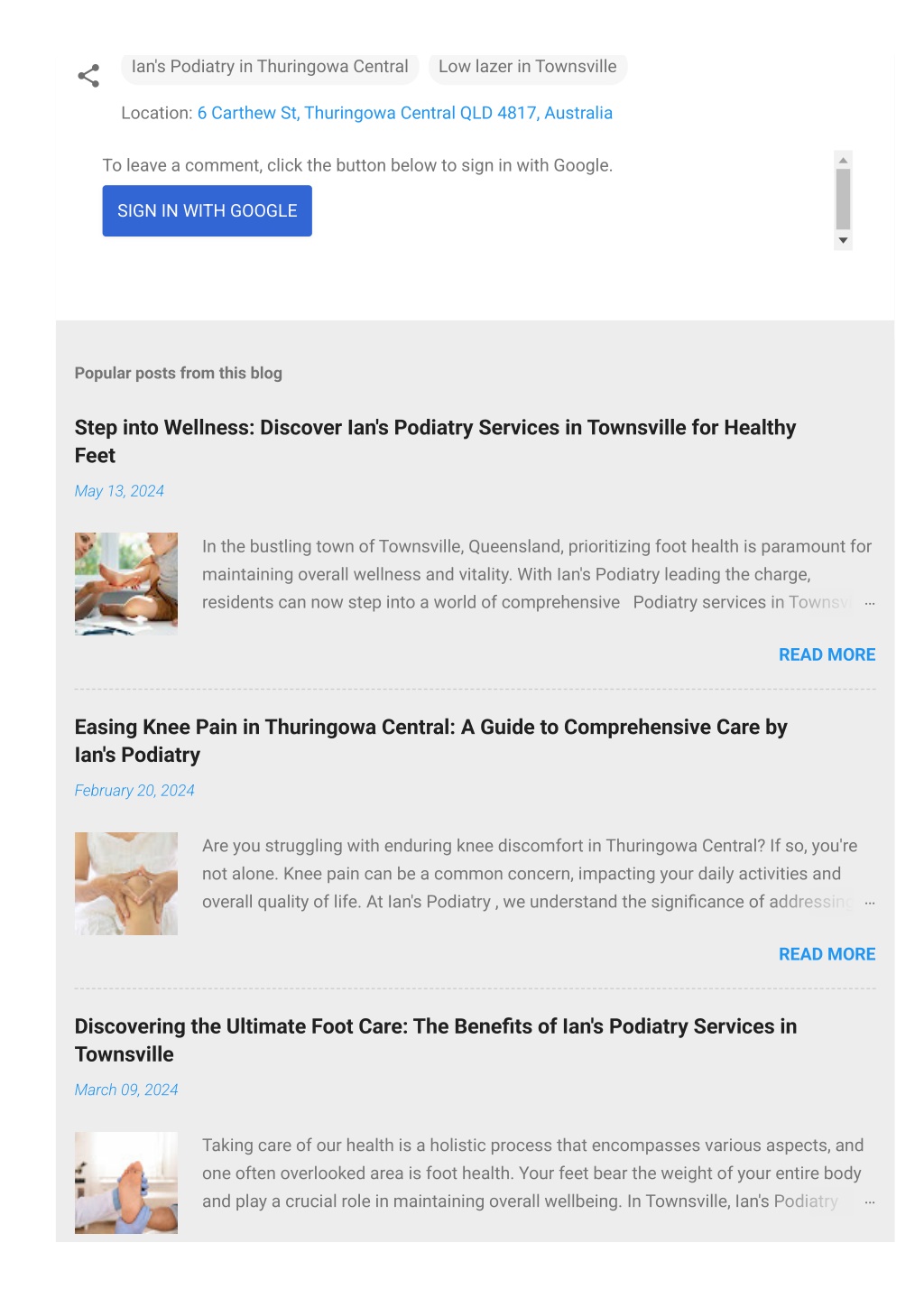The height and width of the screenshot is (1308, 924).
Task: Open the May 13, 2024 date link
Action: click(119, 491)
